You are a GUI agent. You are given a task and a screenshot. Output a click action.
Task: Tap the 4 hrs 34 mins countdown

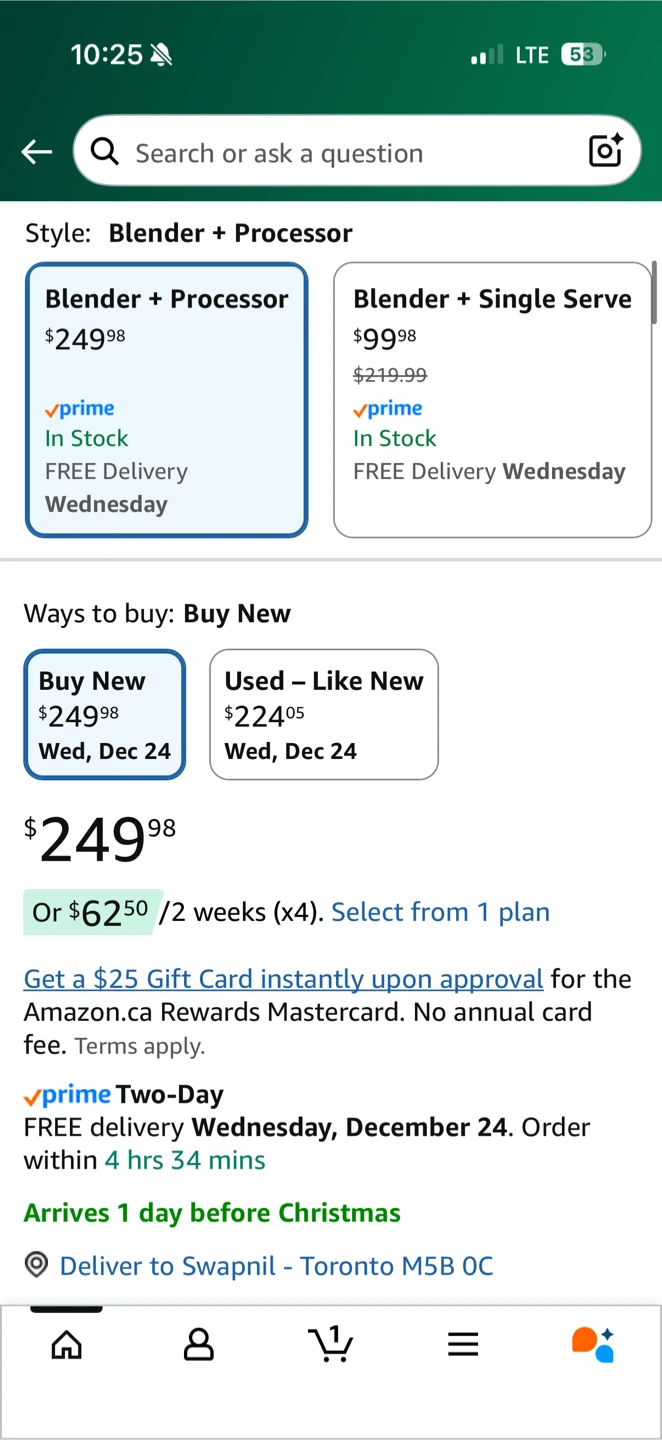(185, 1160)
